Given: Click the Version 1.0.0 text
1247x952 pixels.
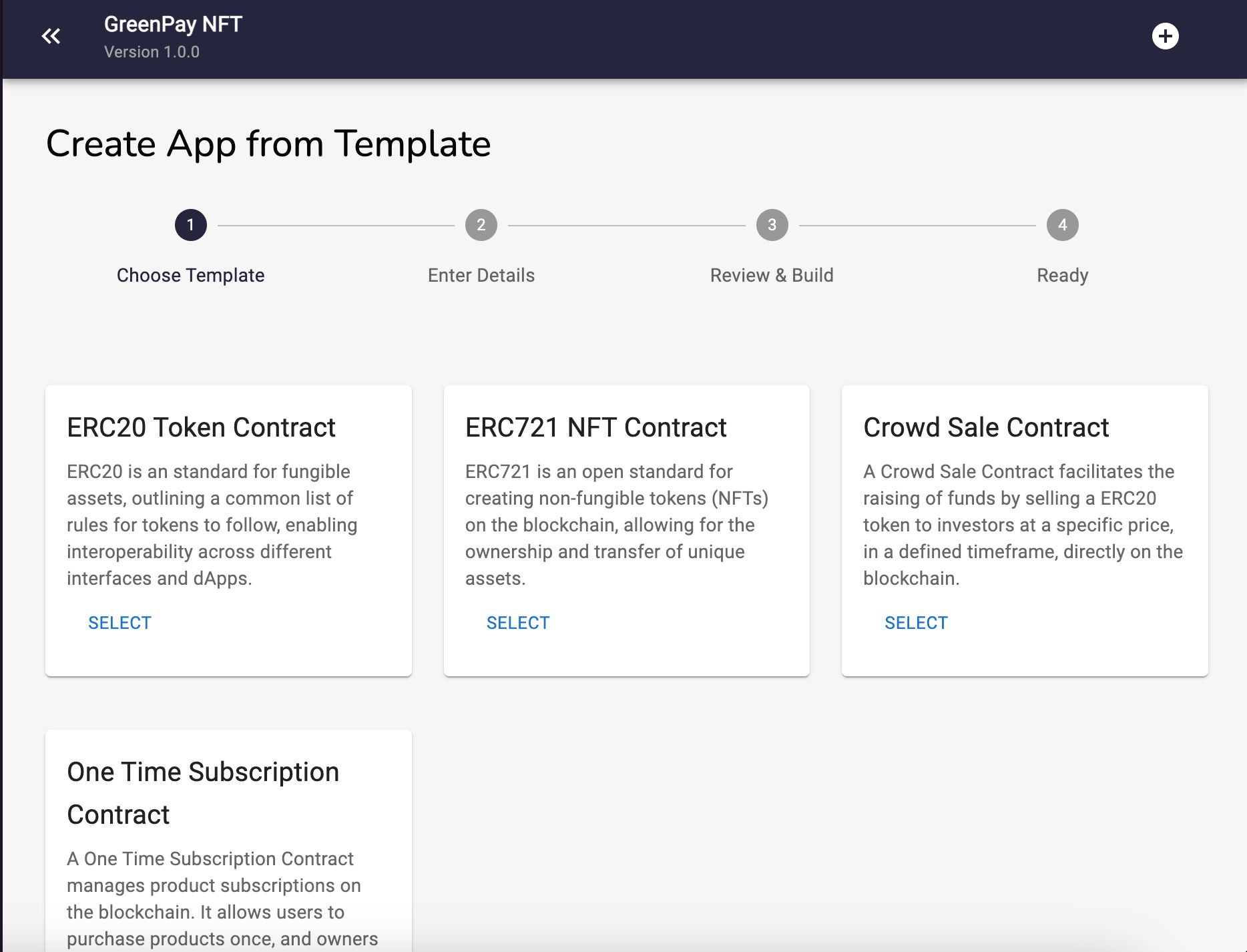Looking at the screenshot, I should coord(152,52).
